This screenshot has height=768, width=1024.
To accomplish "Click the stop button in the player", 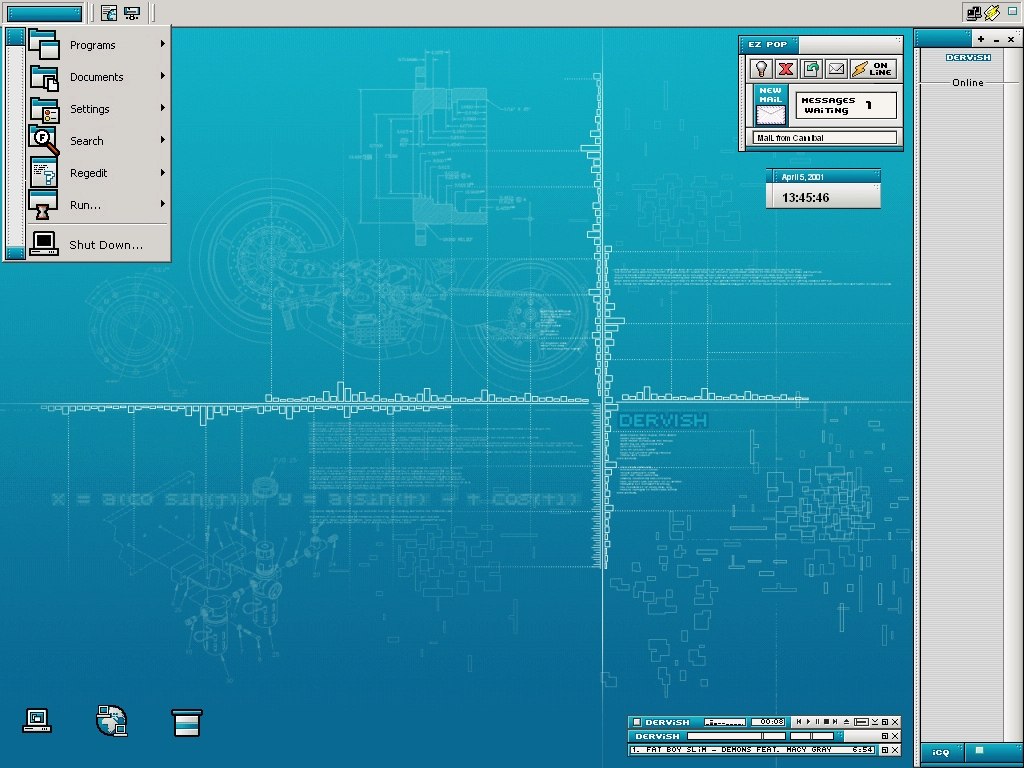I will coord(826,722).
